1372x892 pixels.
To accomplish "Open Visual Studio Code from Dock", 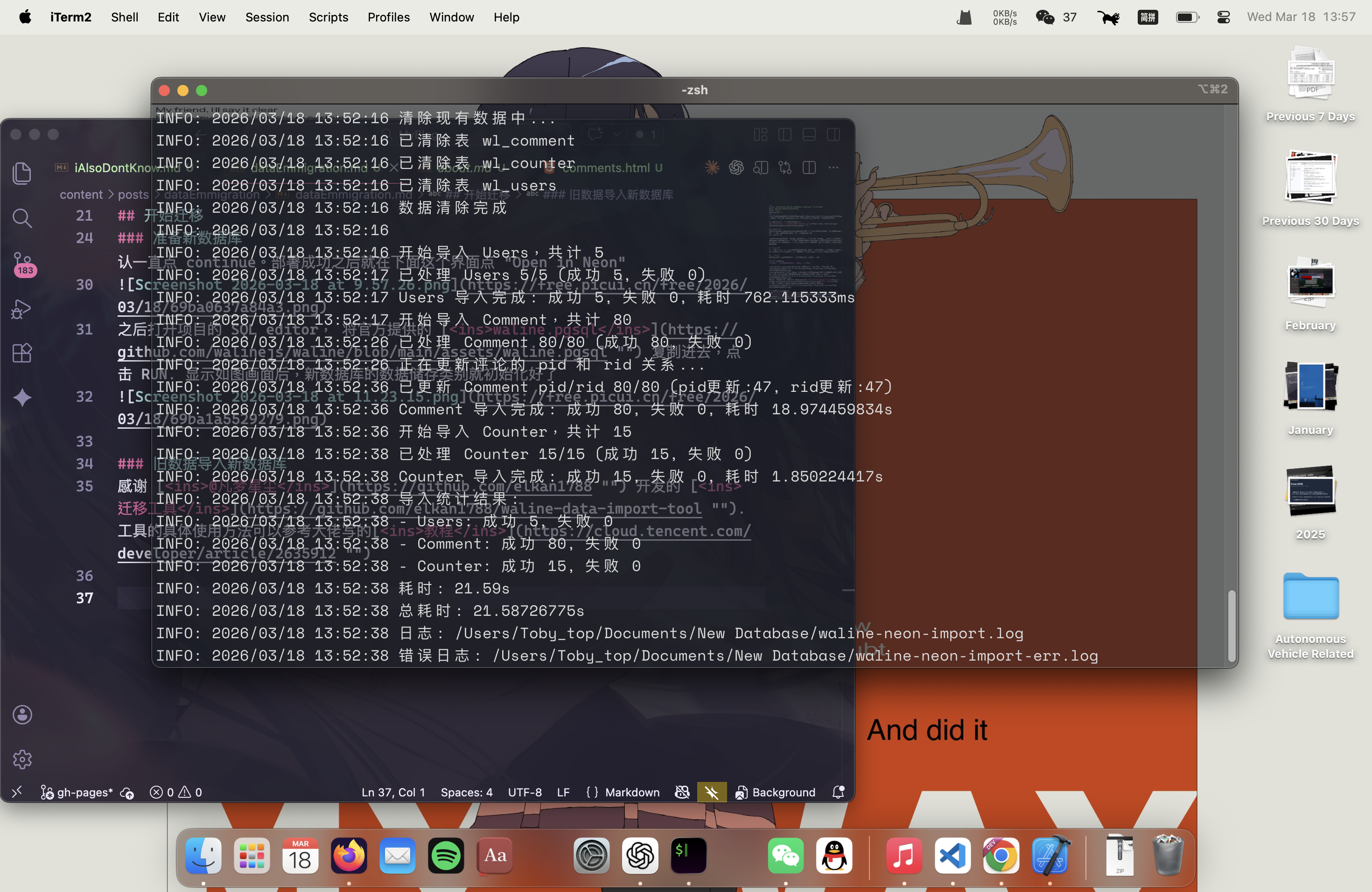I will [x=952, y=856].
